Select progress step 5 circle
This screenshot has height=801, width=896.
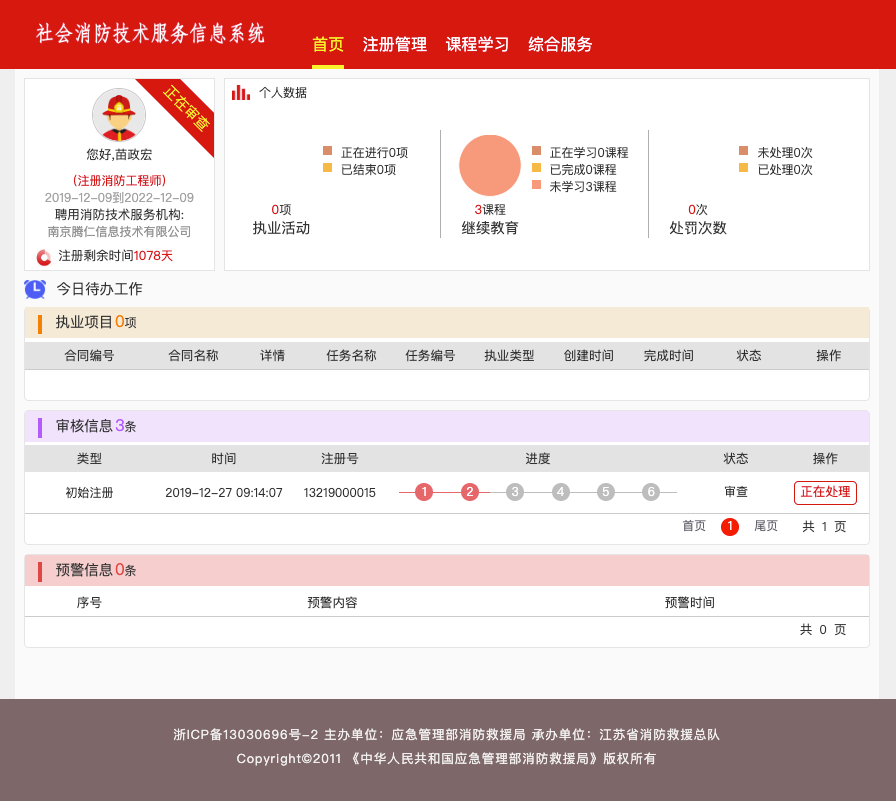606,492
